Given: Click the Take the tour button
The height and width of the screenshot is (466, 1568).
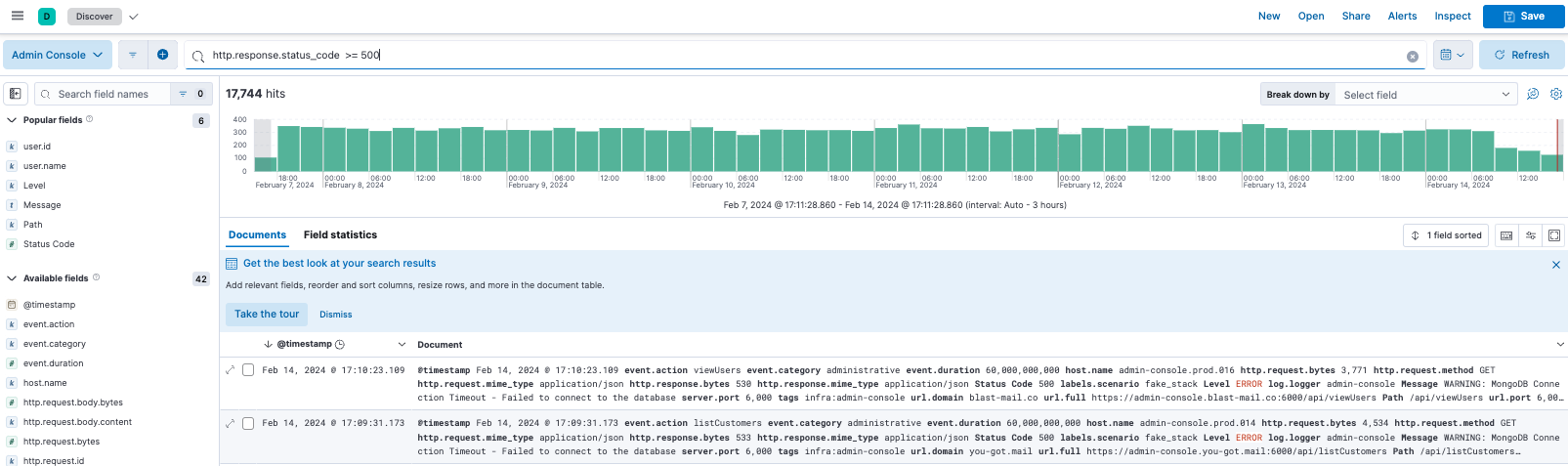Looking at the screenshot, I should pyautogui.click(x=267, y=314).
